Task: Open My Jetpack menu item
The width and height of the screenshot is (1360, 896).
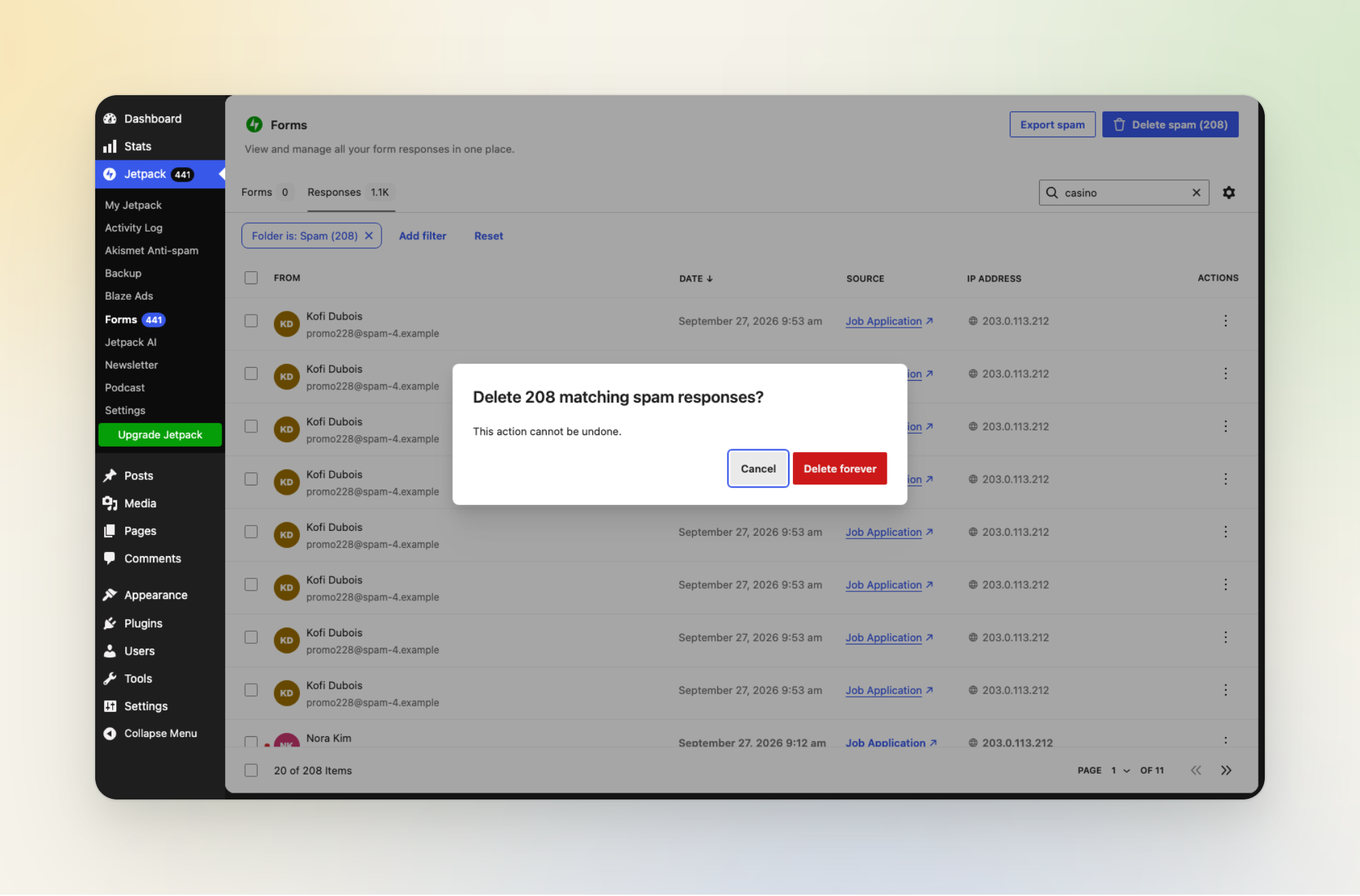Action: tap(133, 205)
